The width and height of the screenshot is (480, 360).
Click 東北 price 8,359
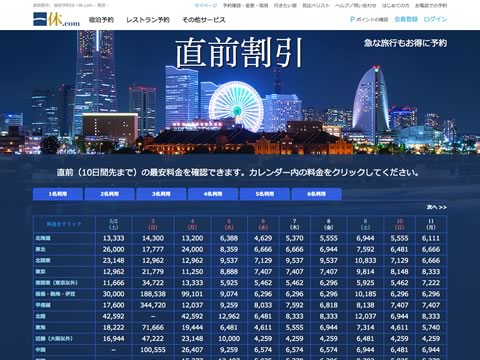pos(229,249)
